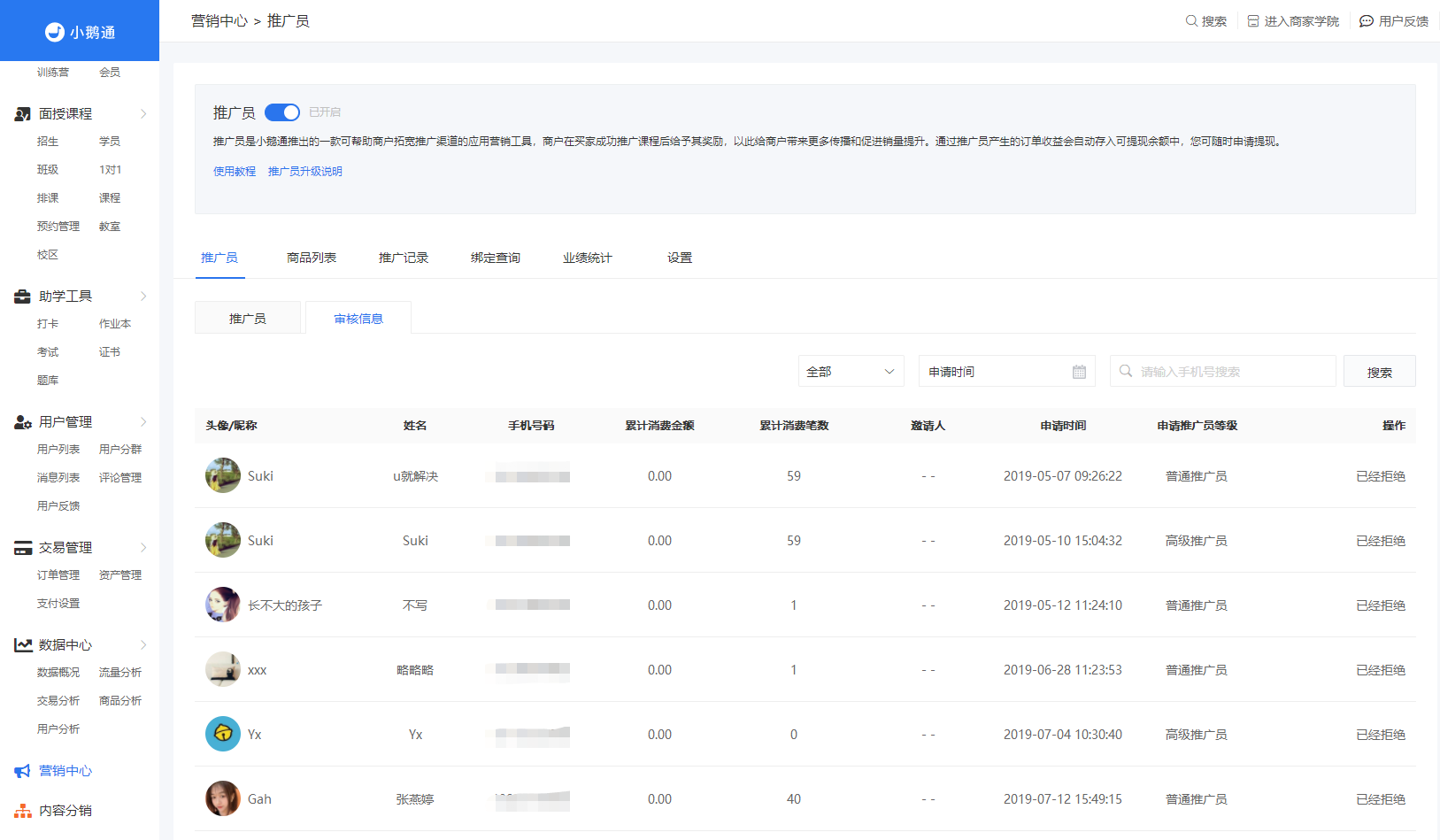Click the 用户反馈 header link
This screenshot has height=840, width=1440.
(1394, 21)
